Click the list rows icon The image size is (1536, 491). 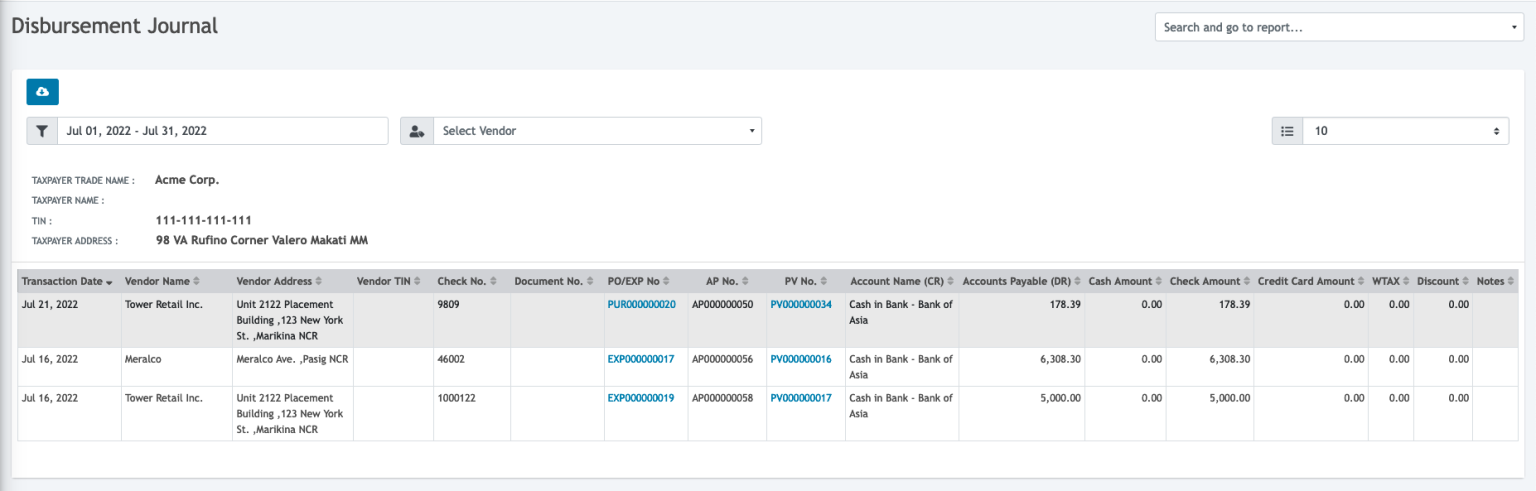(x=1287, y=131)
